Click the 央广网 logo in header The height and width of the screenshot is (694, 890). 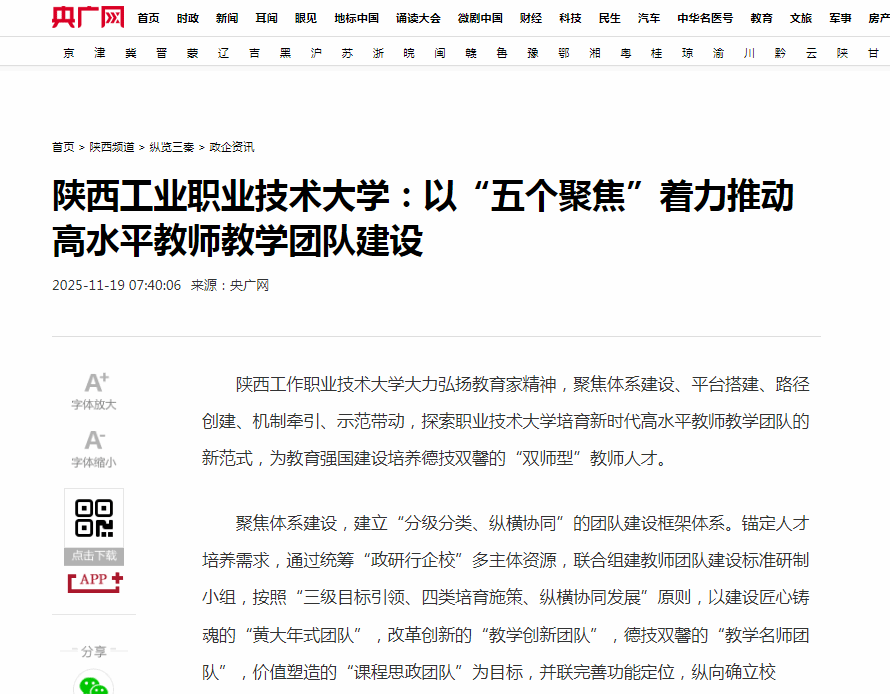pos(88,17)
